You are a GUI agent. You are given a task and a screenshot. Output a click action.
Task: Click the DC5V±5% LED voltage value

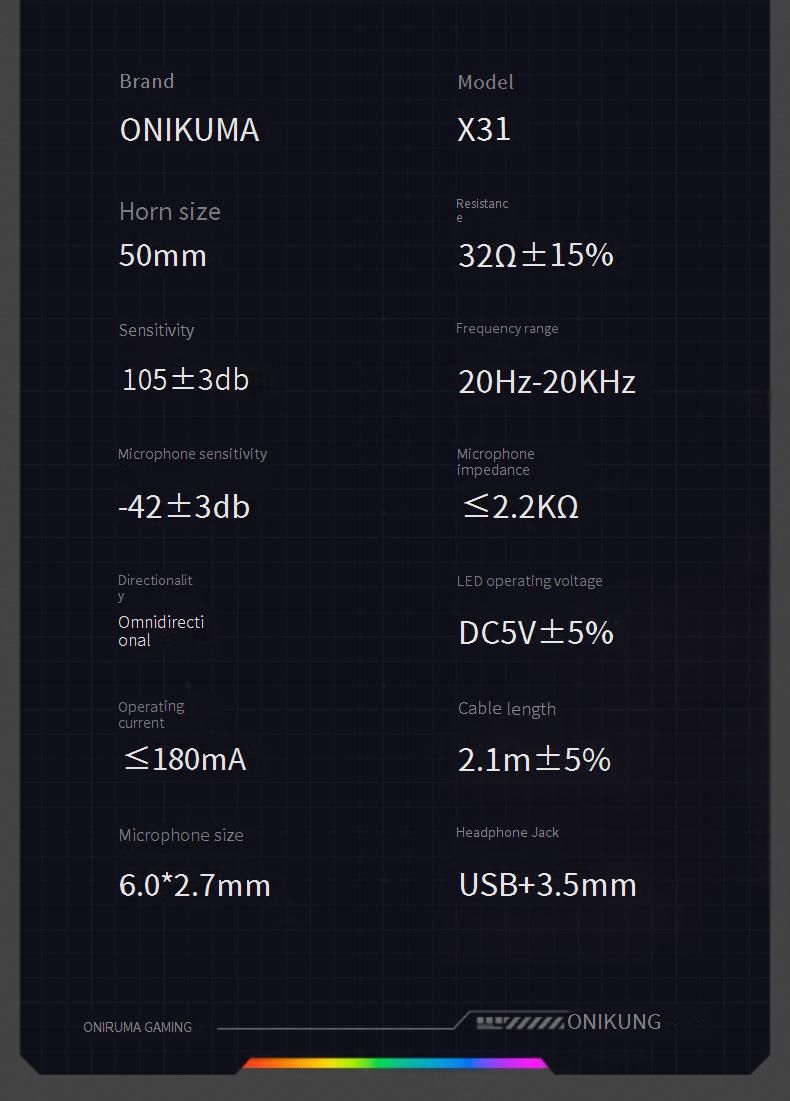(535, 633)
